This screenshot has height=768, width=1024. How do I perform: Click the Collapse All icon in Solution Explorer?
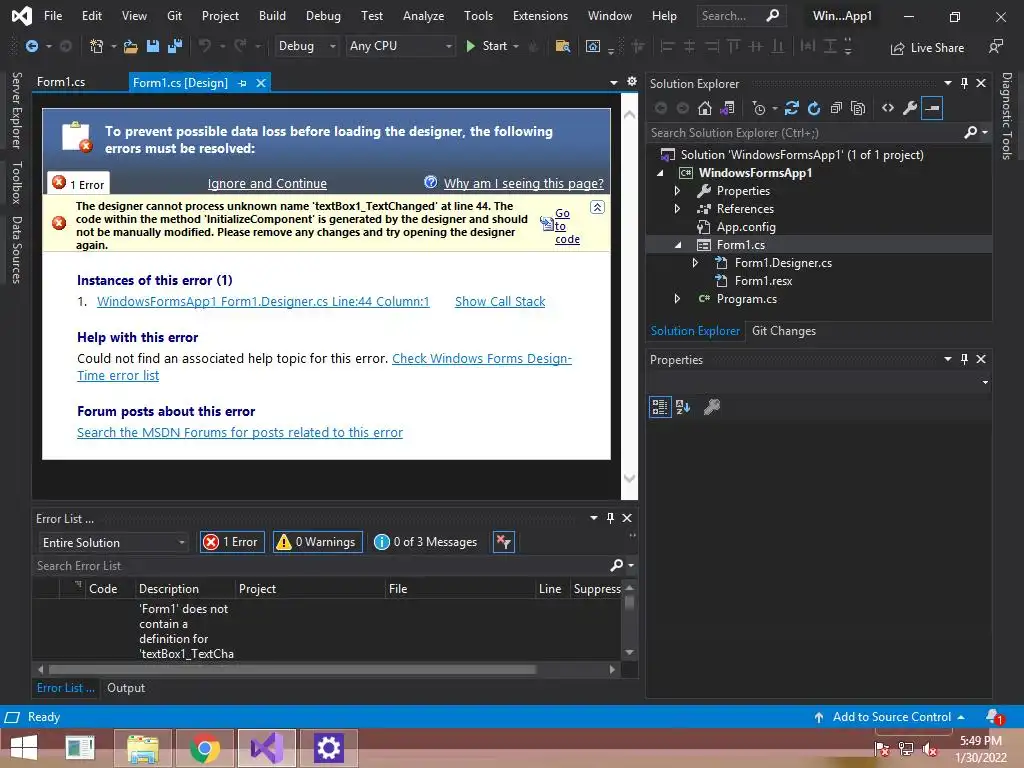click(x=836, y=108)
